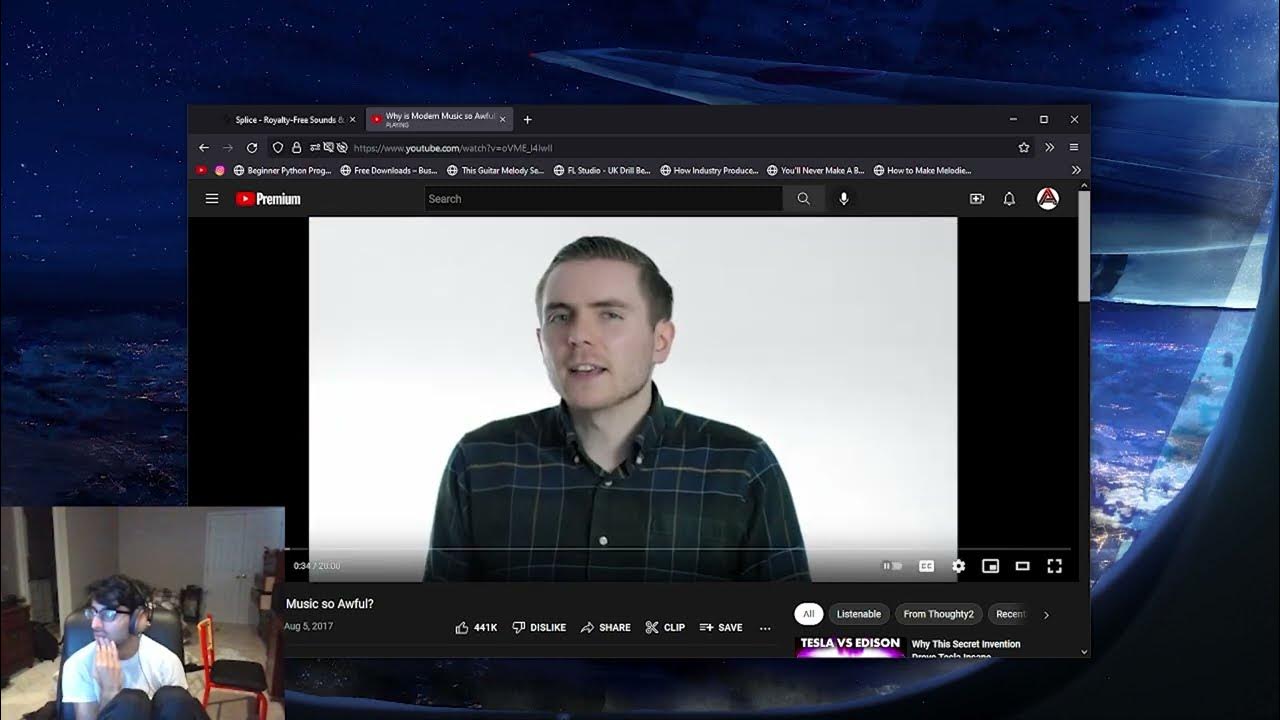Screen dimensions: 1280x720
Task: Go forward with browser forward arrow
Action: 228,147
